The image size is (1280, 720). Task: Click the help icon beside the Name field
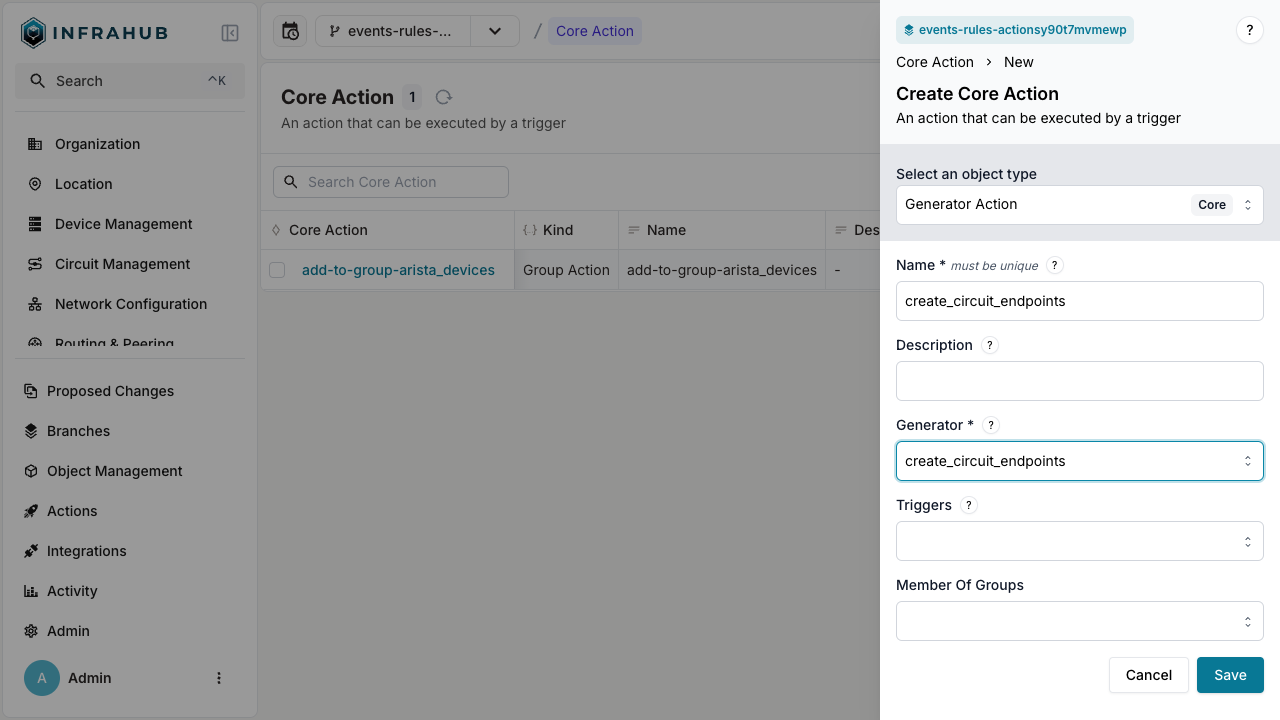pos(1054,265)
